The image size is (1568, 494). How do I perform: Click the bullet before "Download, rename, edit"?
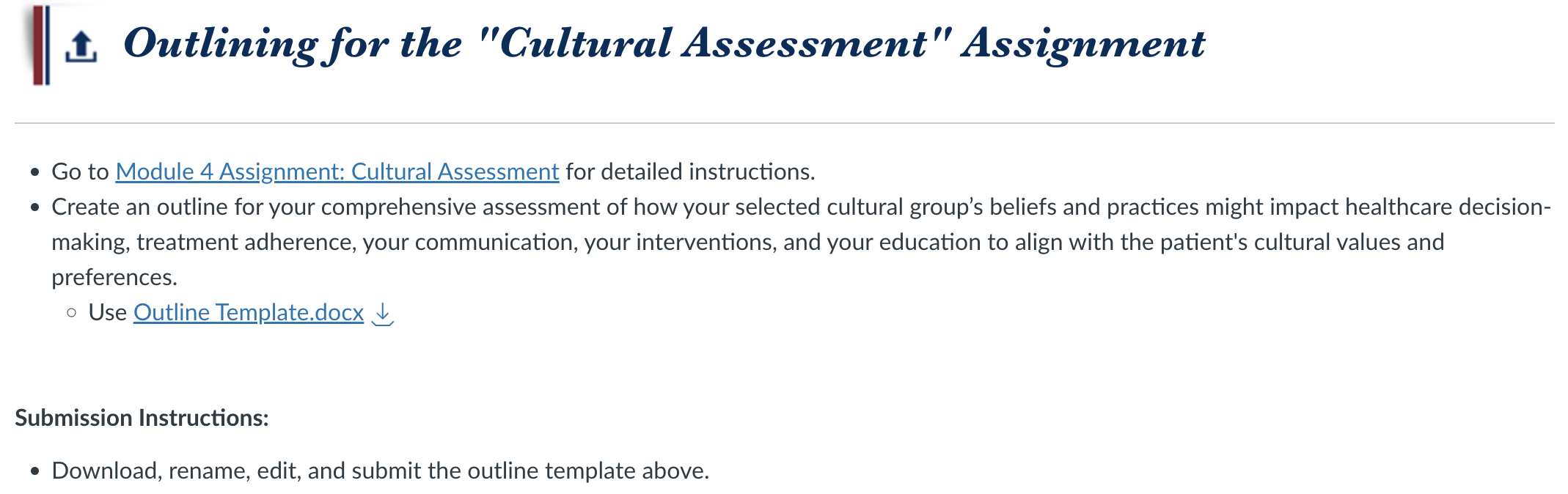[34, 471]
